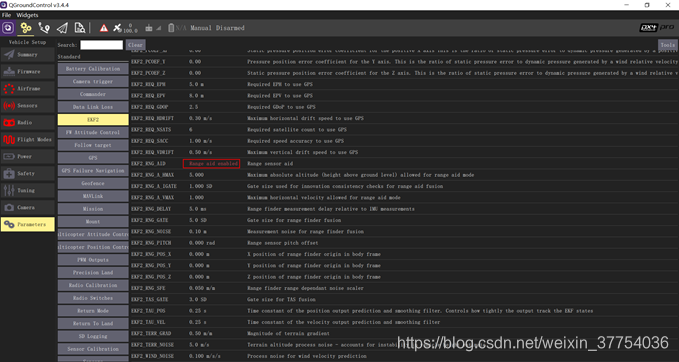The width and height of the screenshot is (679, 362).
Task: Open the Analyze view document icon
Action: coord(80,28)
